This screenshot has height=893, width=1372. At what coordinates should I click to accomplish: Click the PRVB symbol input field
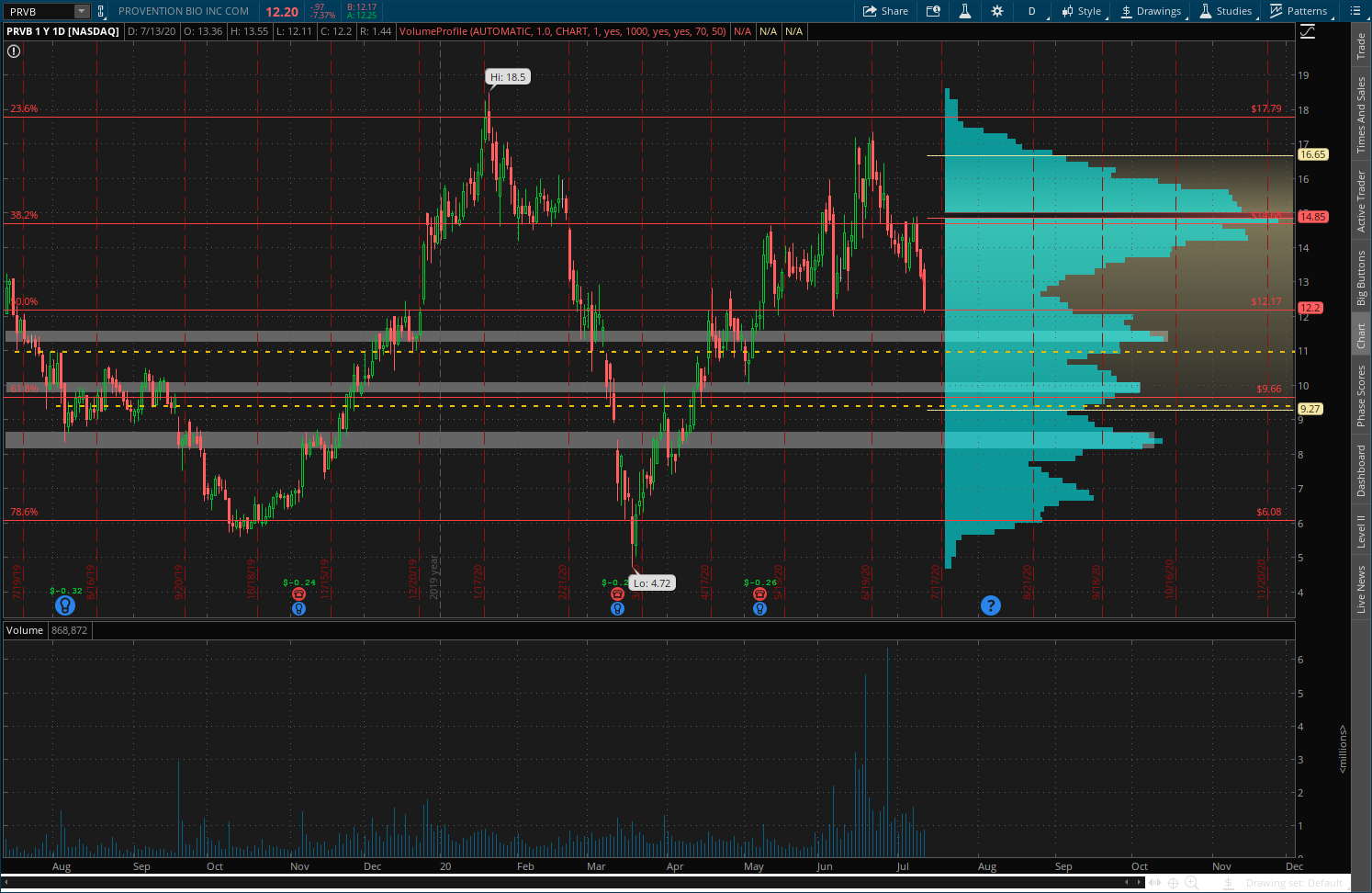(39, 11)
